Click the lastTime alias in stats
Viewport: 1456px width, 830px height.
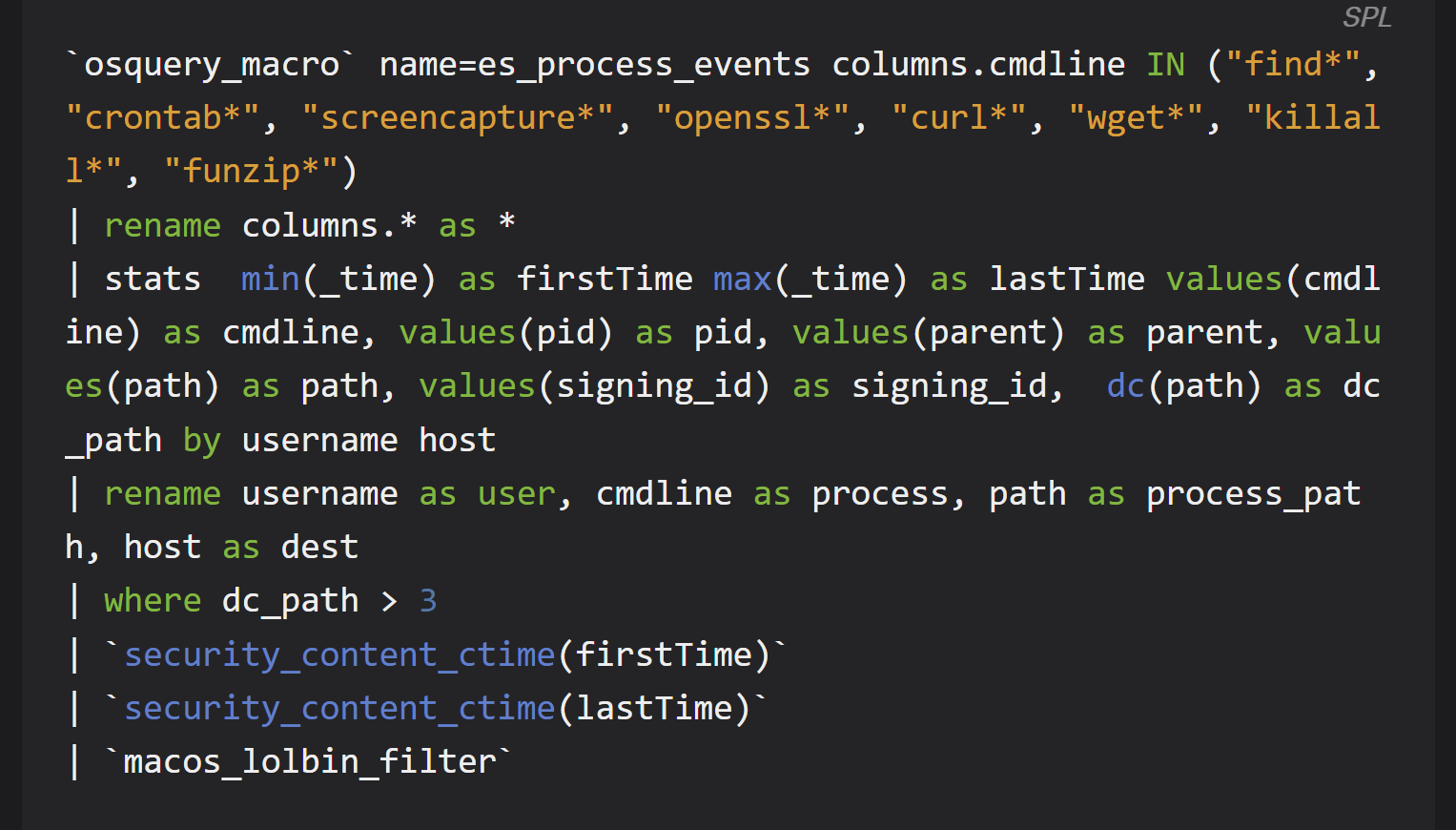click(1067, 280)
